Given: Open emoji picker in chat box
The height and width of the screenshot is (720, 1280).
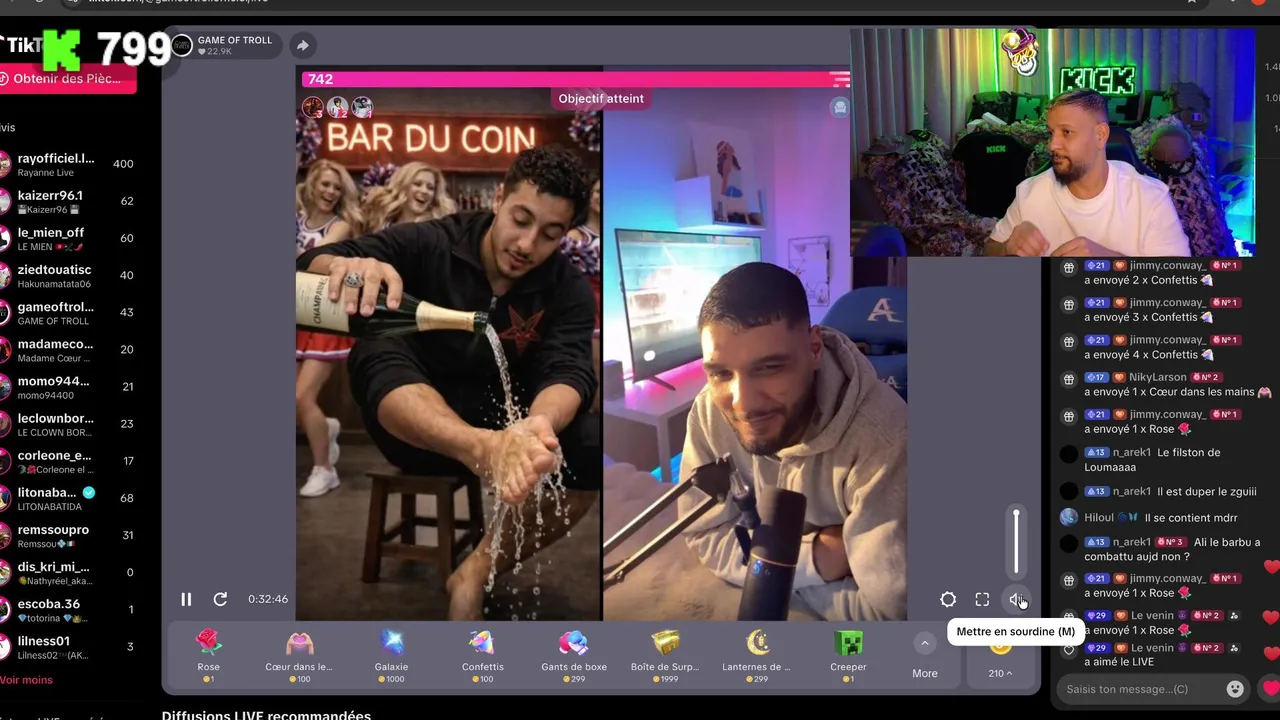Looking at the screenshot, I should coord(1235,689).
